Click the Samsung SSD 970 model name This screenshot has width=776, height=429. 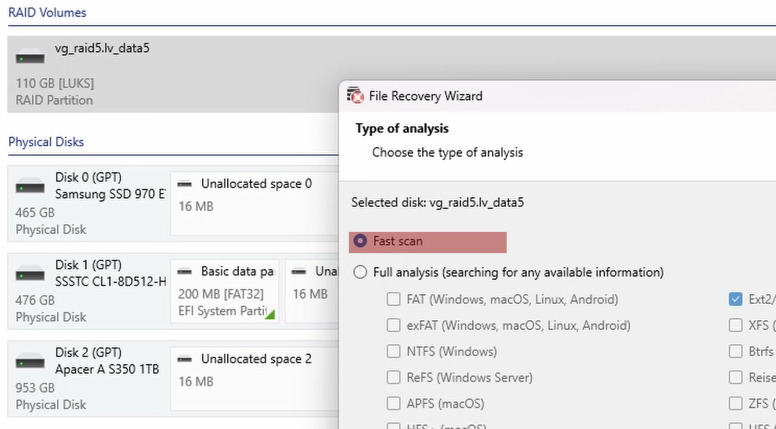pos(110,194)
